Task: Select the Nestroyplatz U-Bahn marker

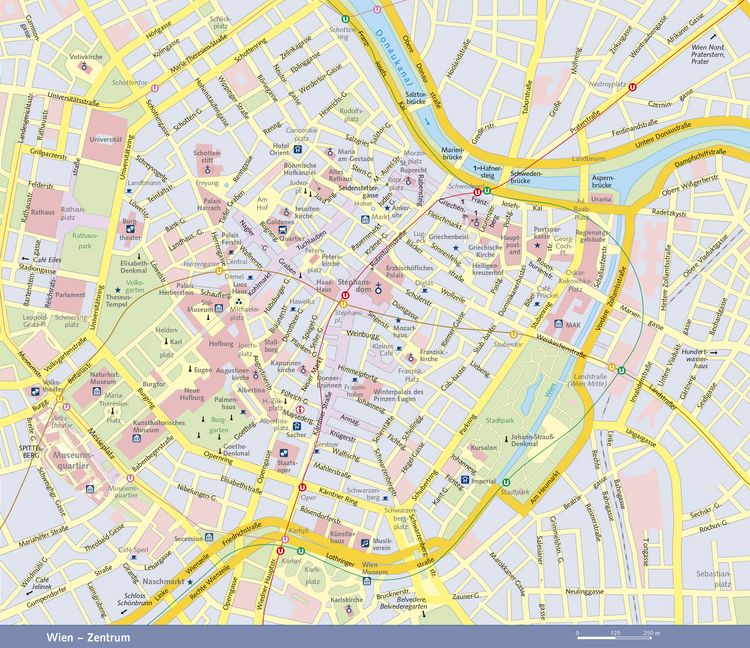Action: (x=633, y=87)
